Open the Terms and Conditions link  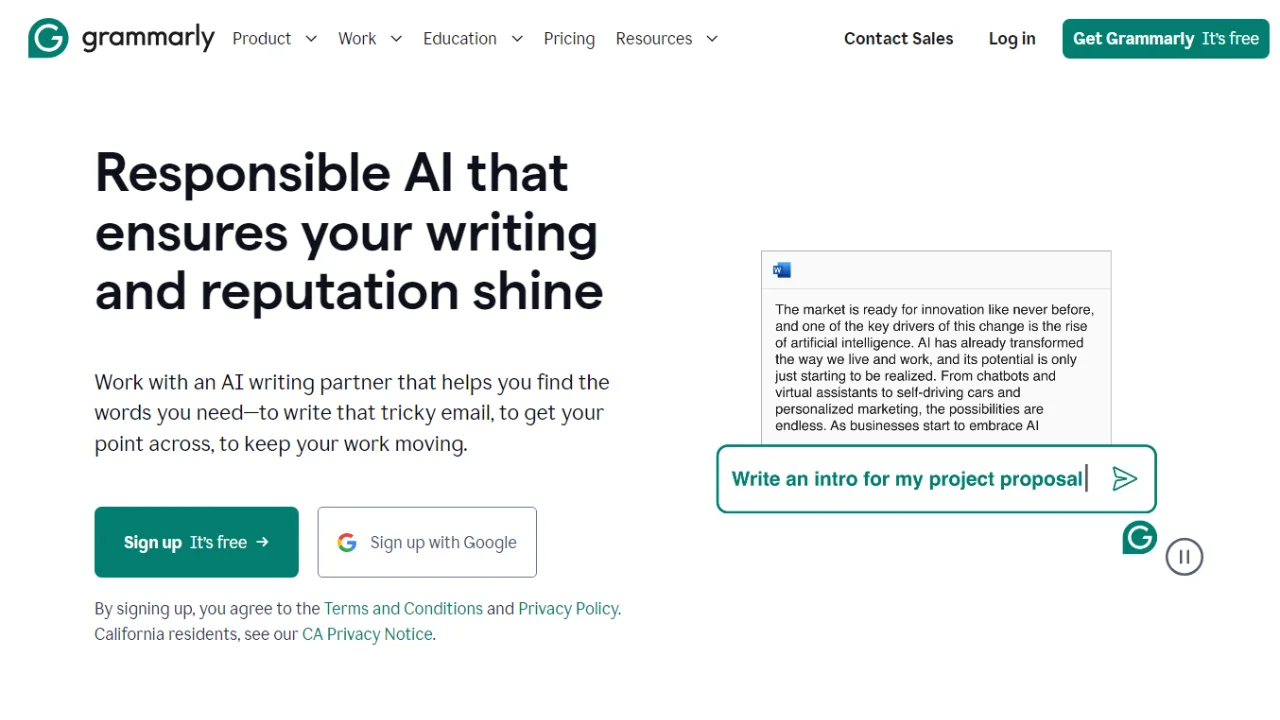click(403, 608)
